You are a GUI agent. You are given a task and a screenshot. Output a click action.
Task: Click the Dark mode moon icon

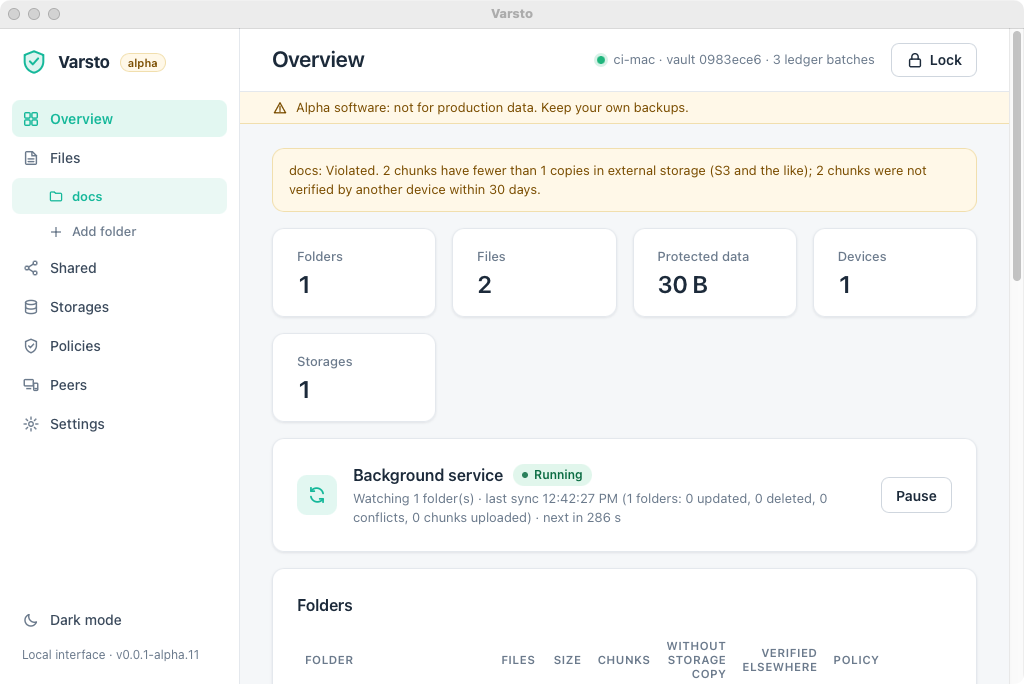tap(31, 620)
